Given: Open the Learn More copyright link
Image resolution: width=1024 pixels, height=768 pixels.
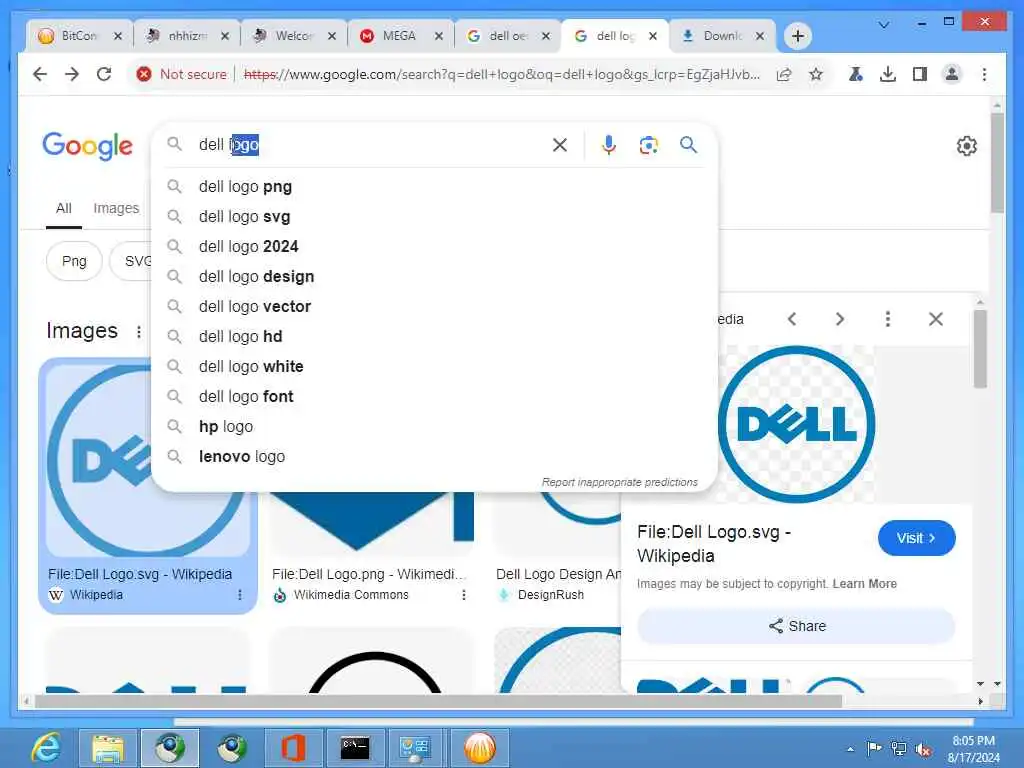Looking at the screenshot, I should (864, 584).
